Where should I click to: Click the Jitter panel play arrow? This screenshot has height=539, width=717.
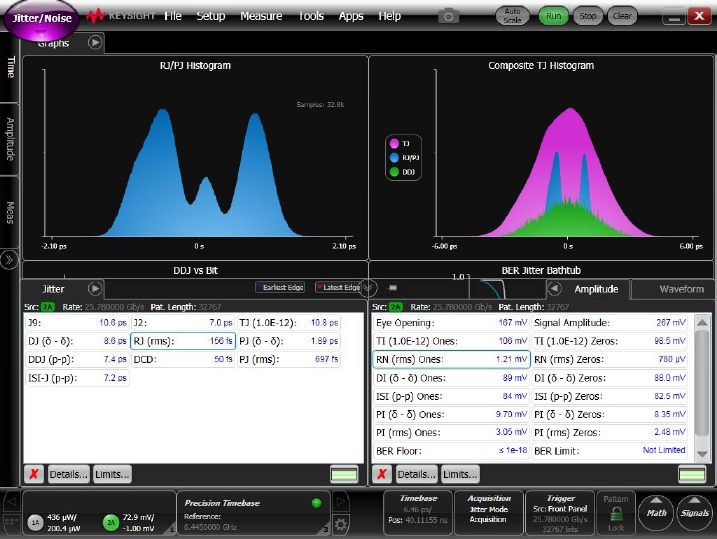pyautogui.click(x=95, y=289)
